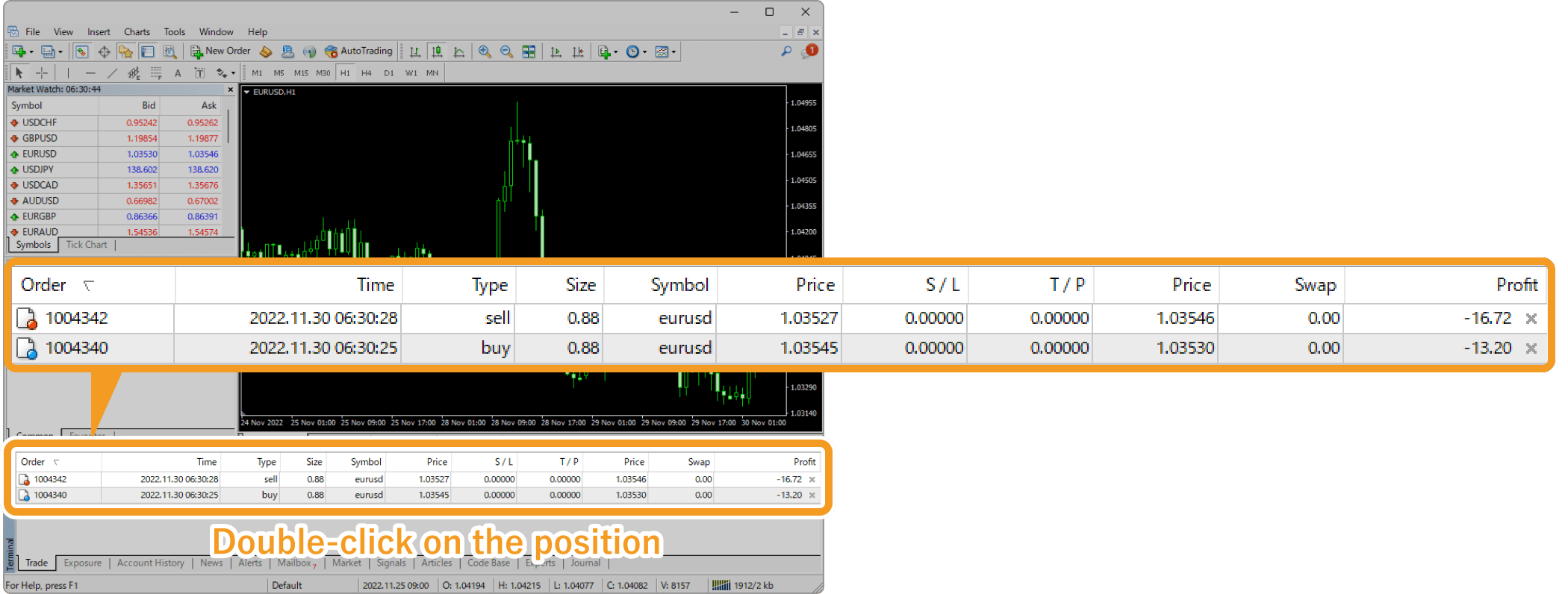The height and width of the screenshot is (594, 1568).
Task: Click the Market Watch vertical scrollbar
Action: (228, 127)
